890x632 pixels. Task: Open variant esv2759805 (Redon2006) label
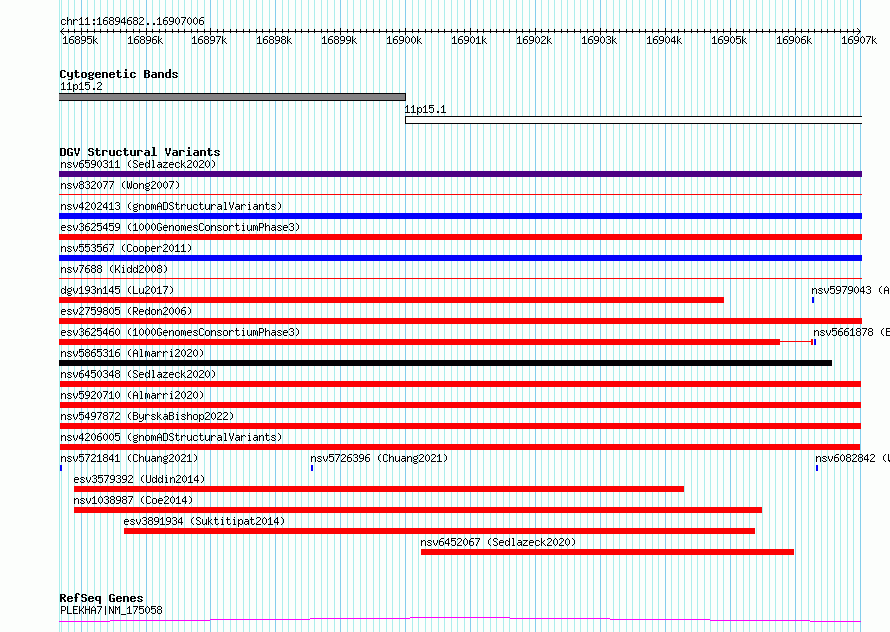click(126, 311)
